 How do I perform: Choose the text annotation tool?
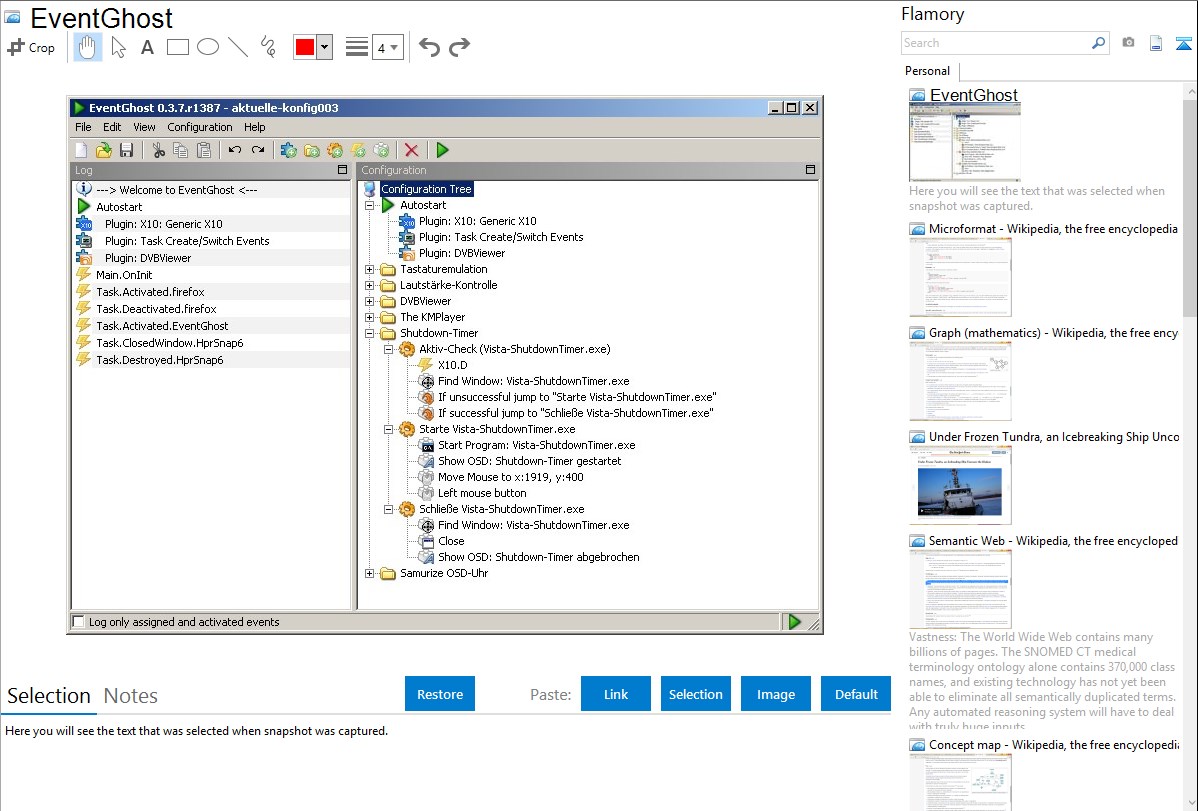[x=147, y=47]
